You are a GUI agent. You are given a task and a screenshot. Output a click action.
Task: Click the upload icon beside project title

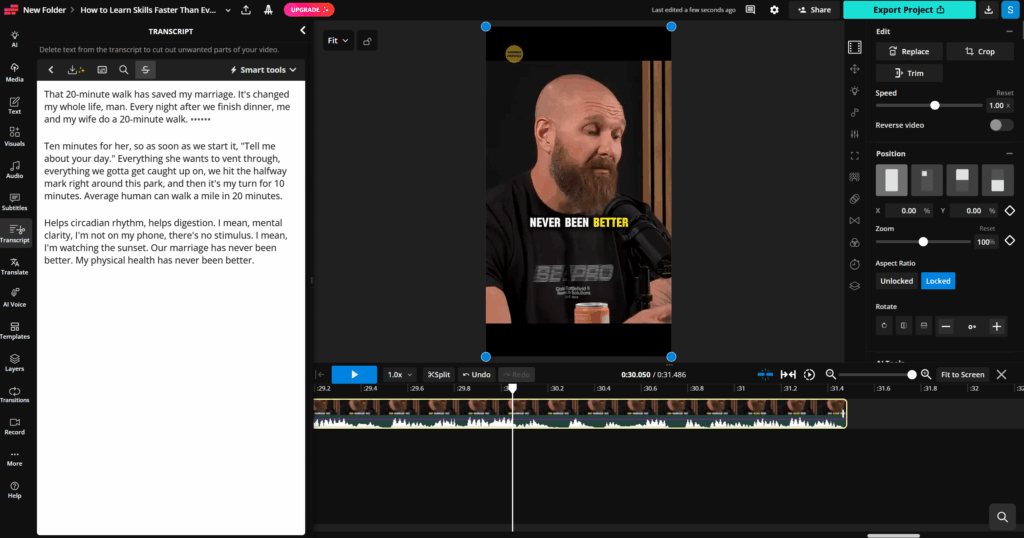pos(246,10)
